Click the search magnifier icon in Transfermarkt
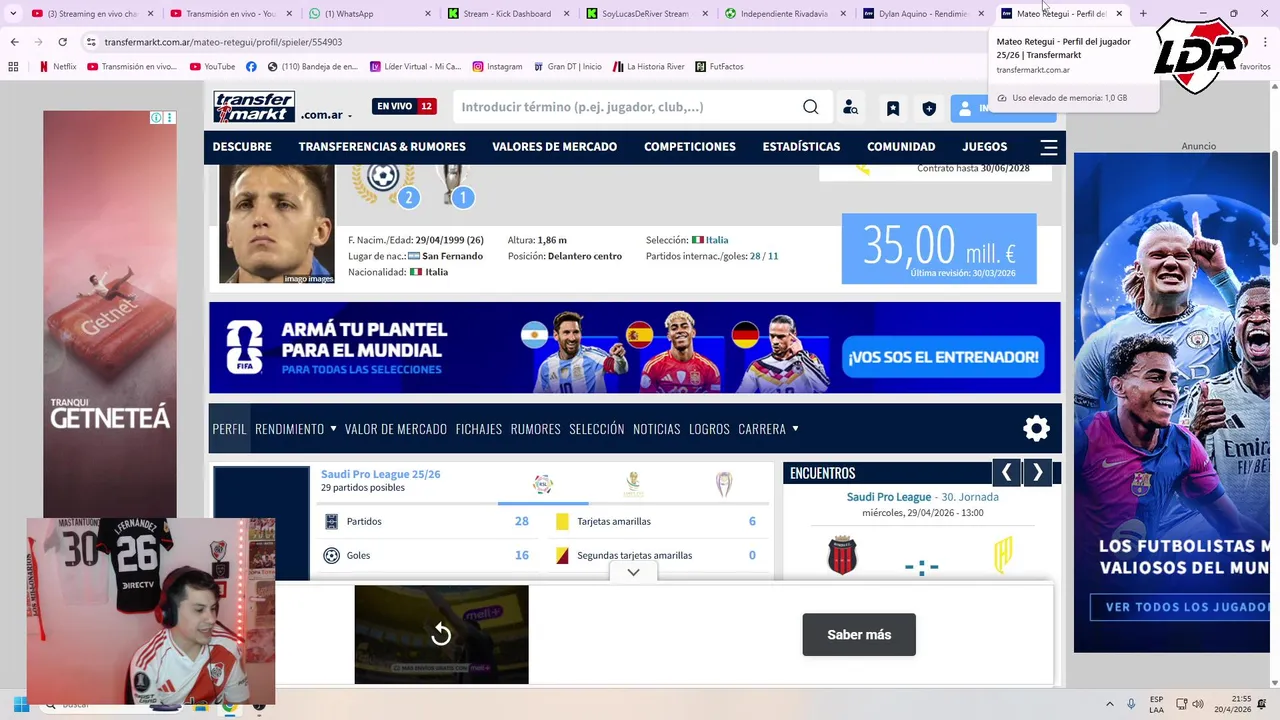1280x720 pixels. (x=811, y=107)
